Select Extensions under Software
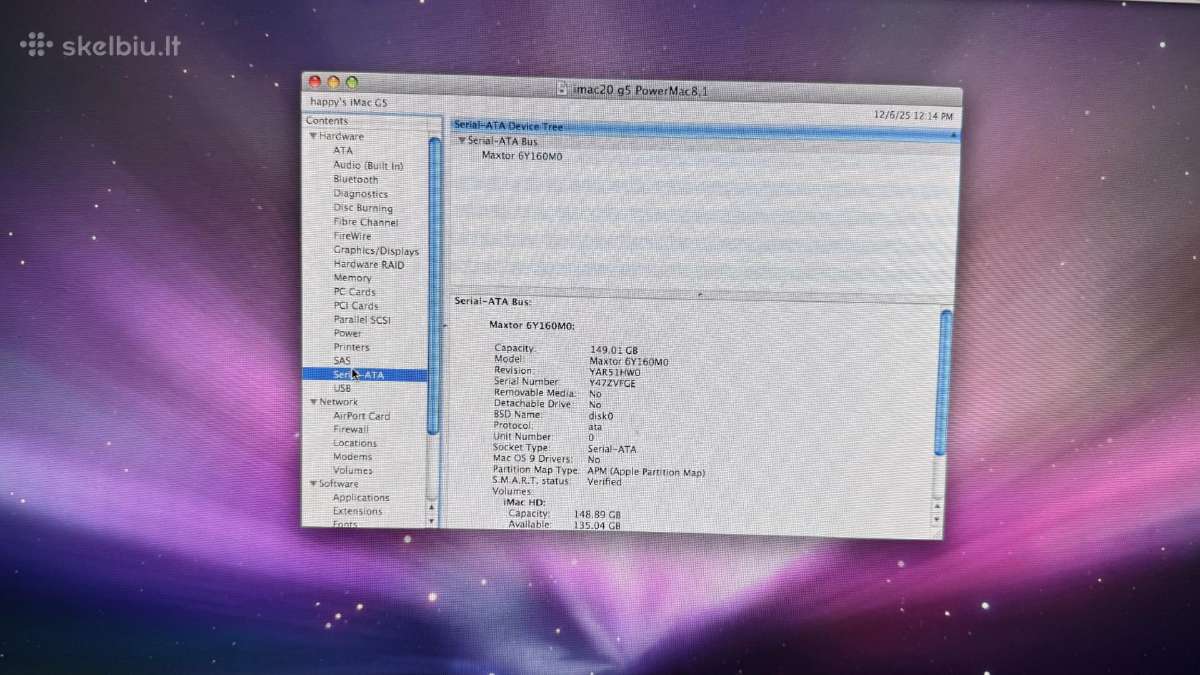 pos(357,511)
